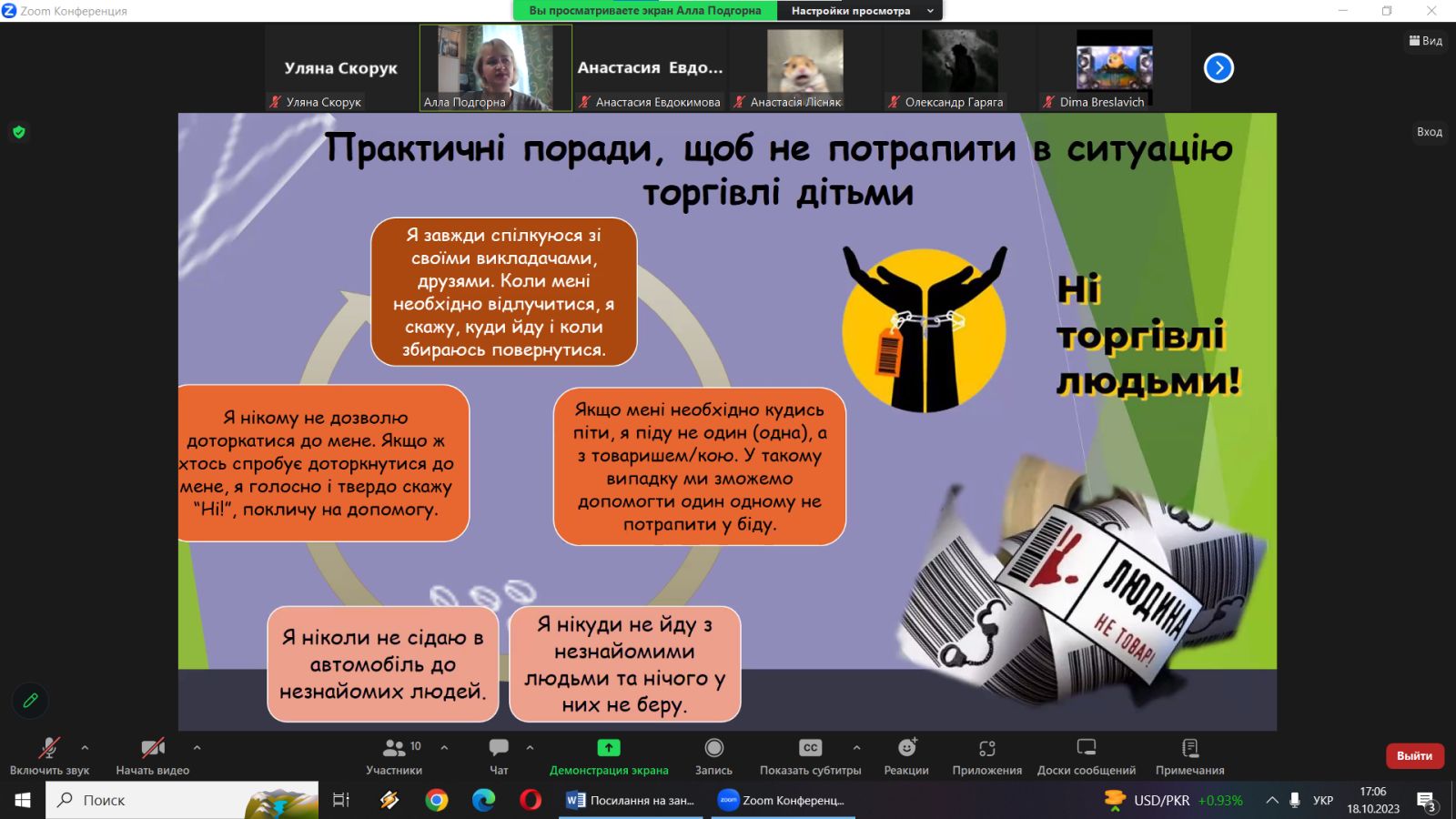Open the Настройки просмотра dropdown
Viewport: 1456px width, 819px height.
click(861, 11)
